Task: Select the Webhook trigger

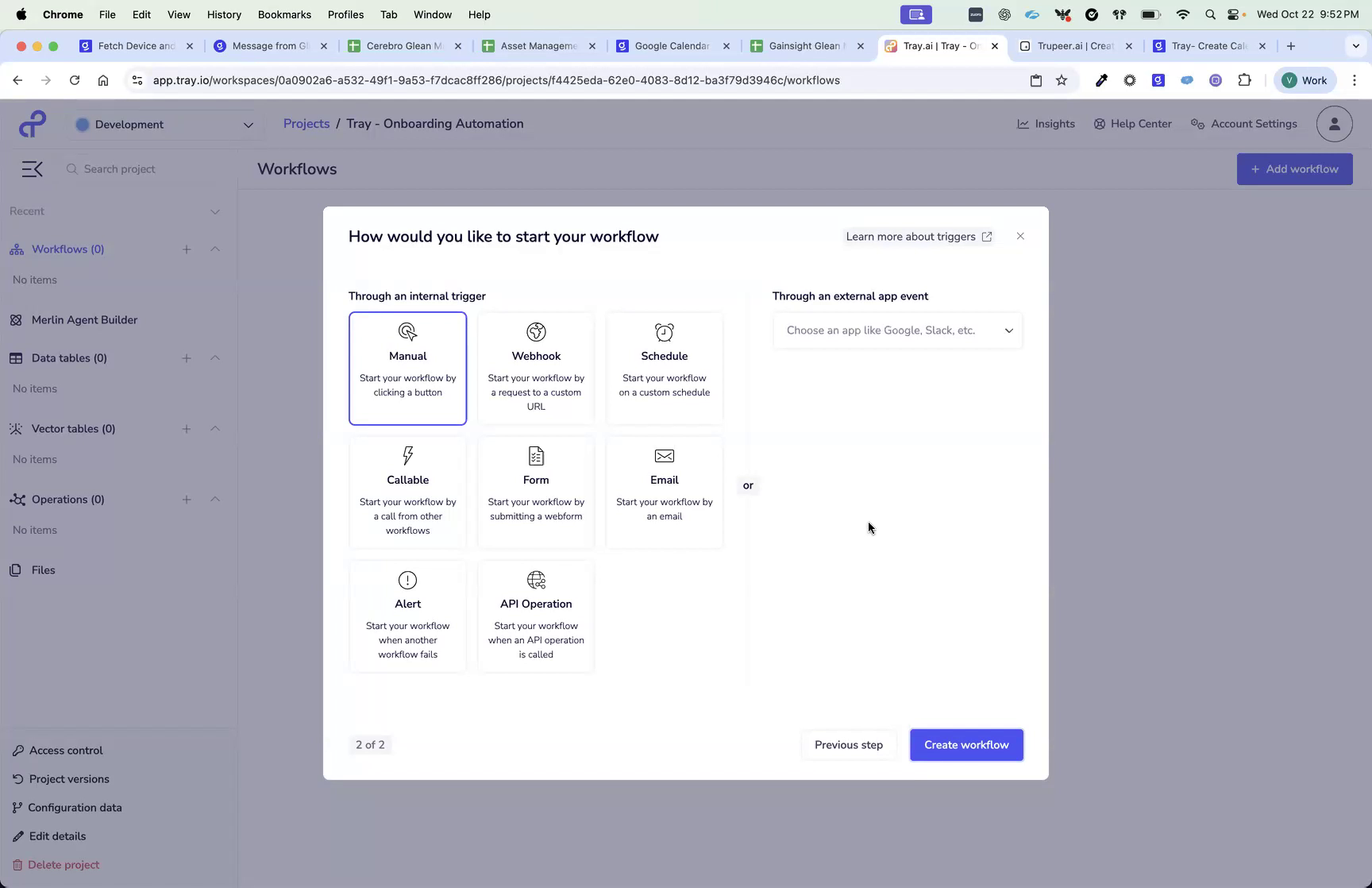Action: pos(536,368)
